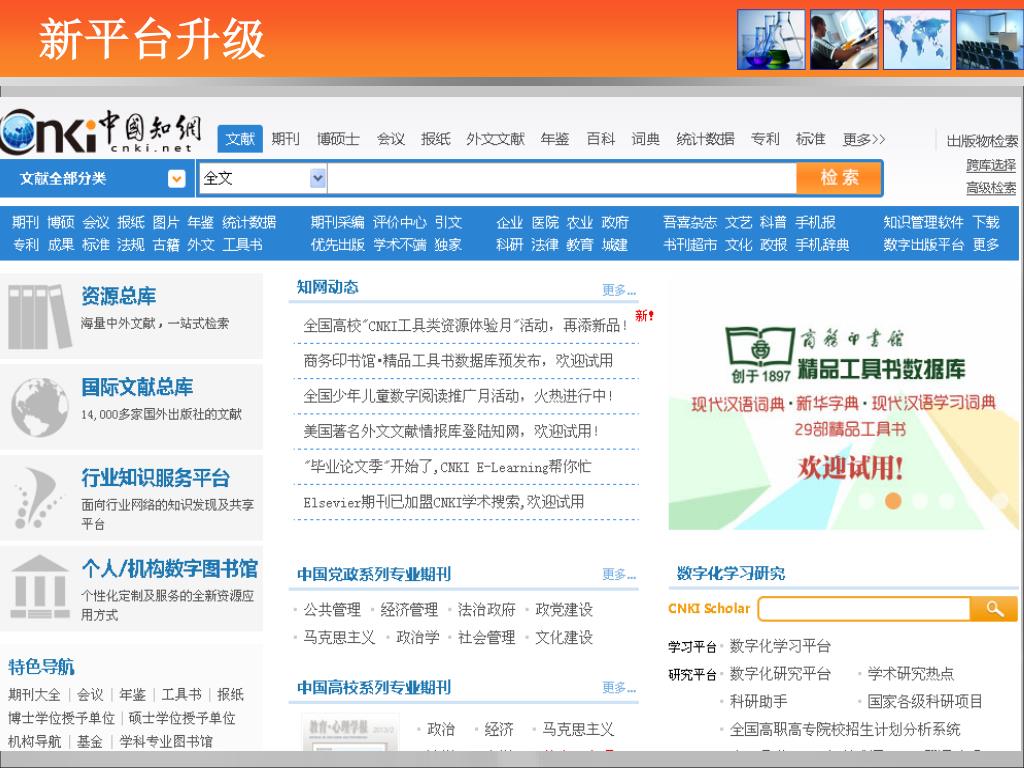Viewport: 1024px width, 768px height.
Task: Click the 跨库选择 link
Action: [x=991, y=165]
